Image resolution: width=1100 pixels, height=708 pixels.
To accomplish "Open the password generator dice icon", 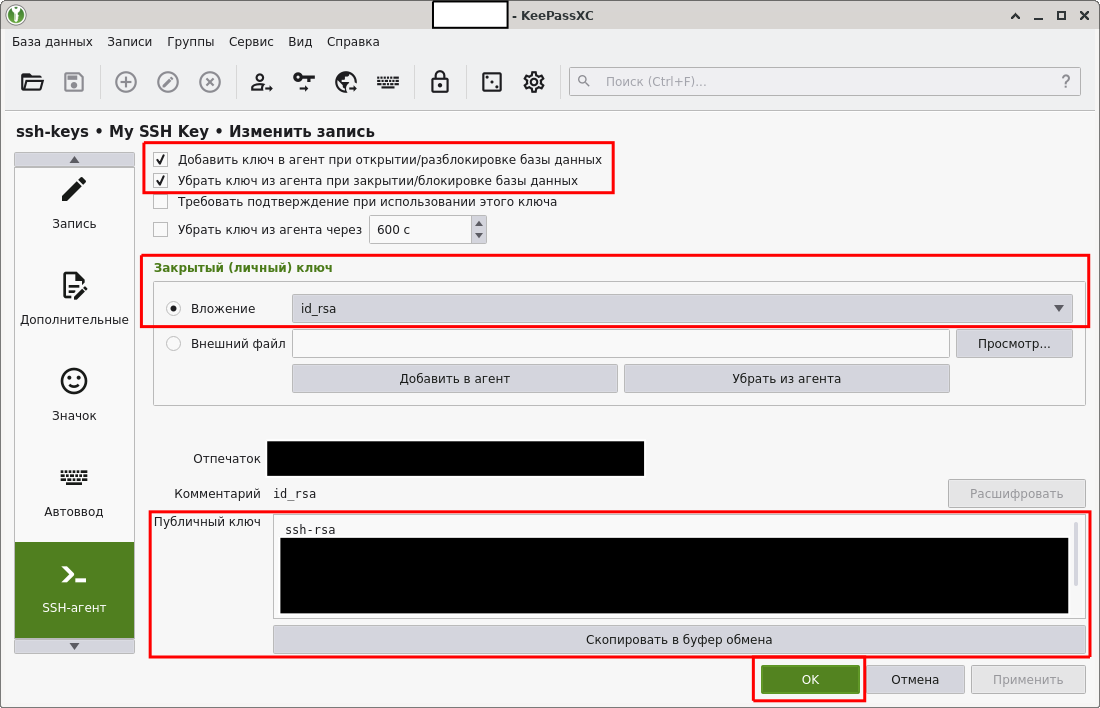I will point(492,82).
